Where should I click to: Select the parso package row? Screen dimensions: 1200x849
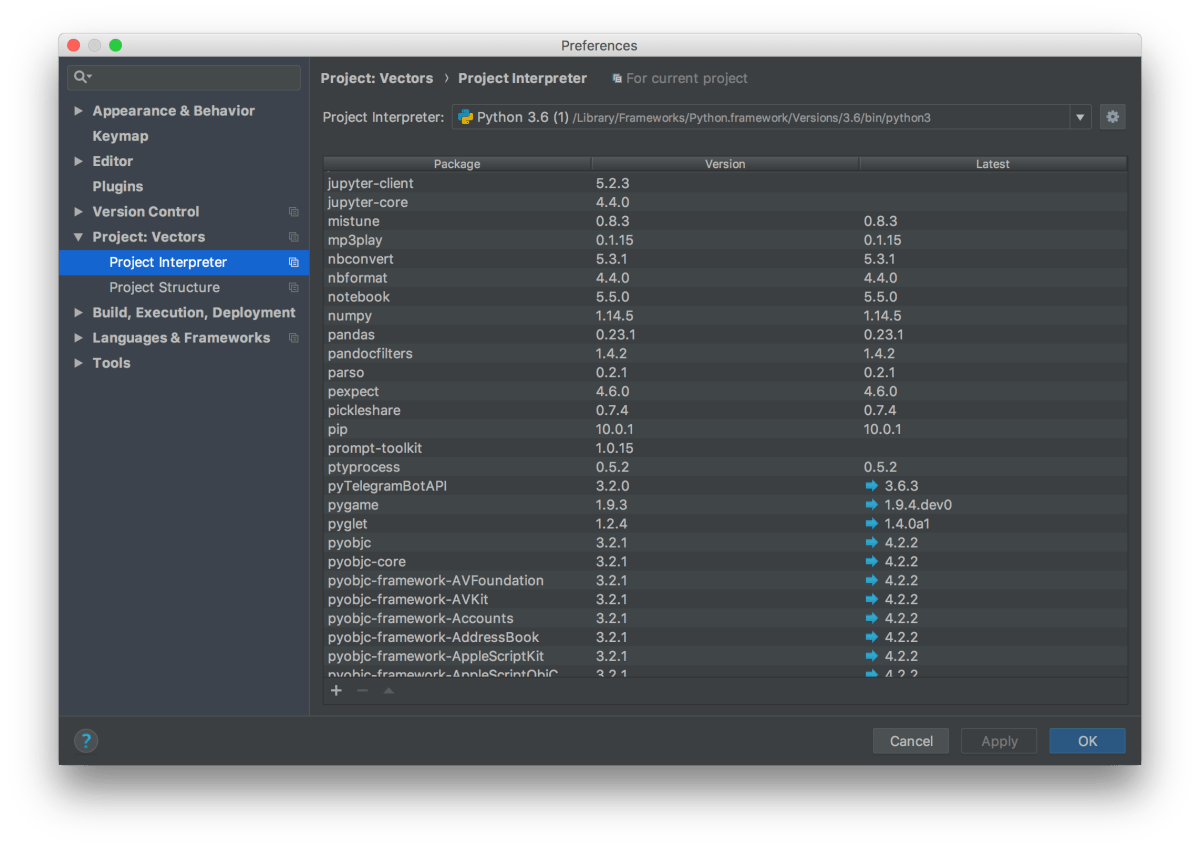point(725,373)
